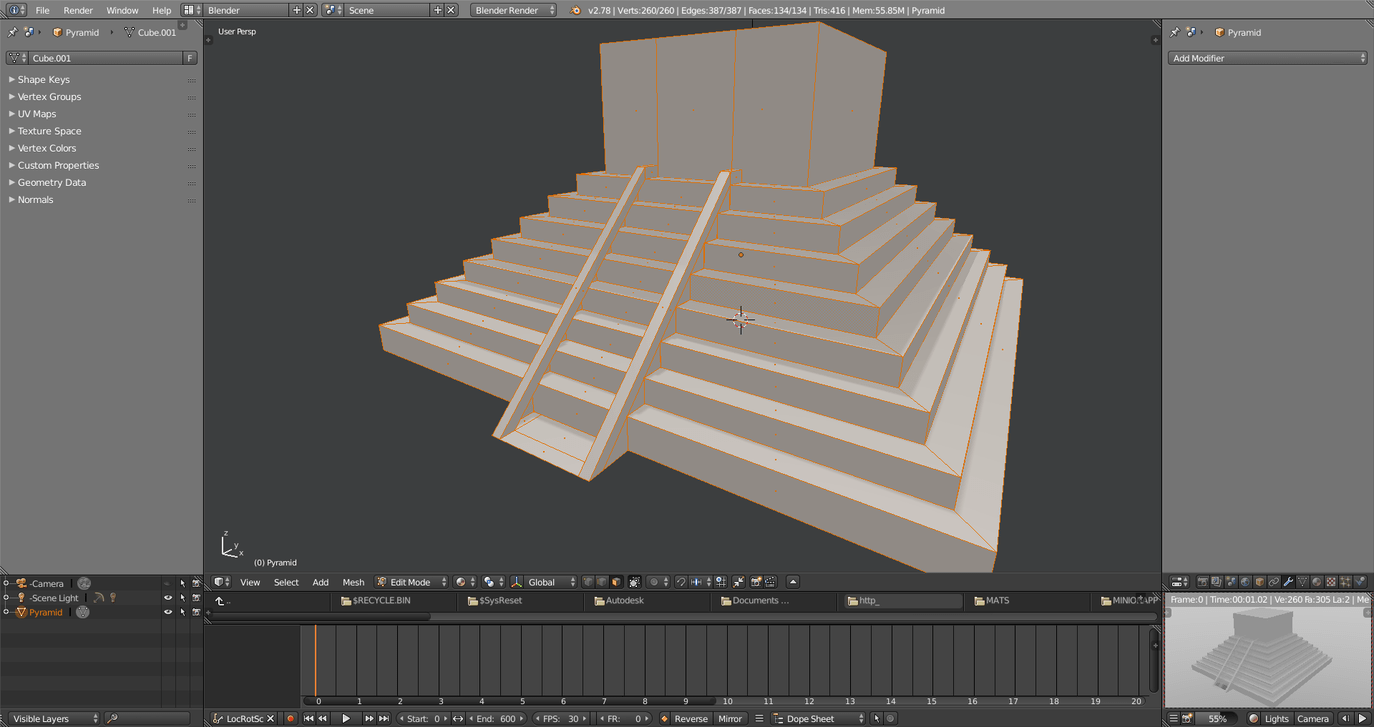
Task: Open the Modifiers wrench properties tab
Action: (x=1288, y=582)
